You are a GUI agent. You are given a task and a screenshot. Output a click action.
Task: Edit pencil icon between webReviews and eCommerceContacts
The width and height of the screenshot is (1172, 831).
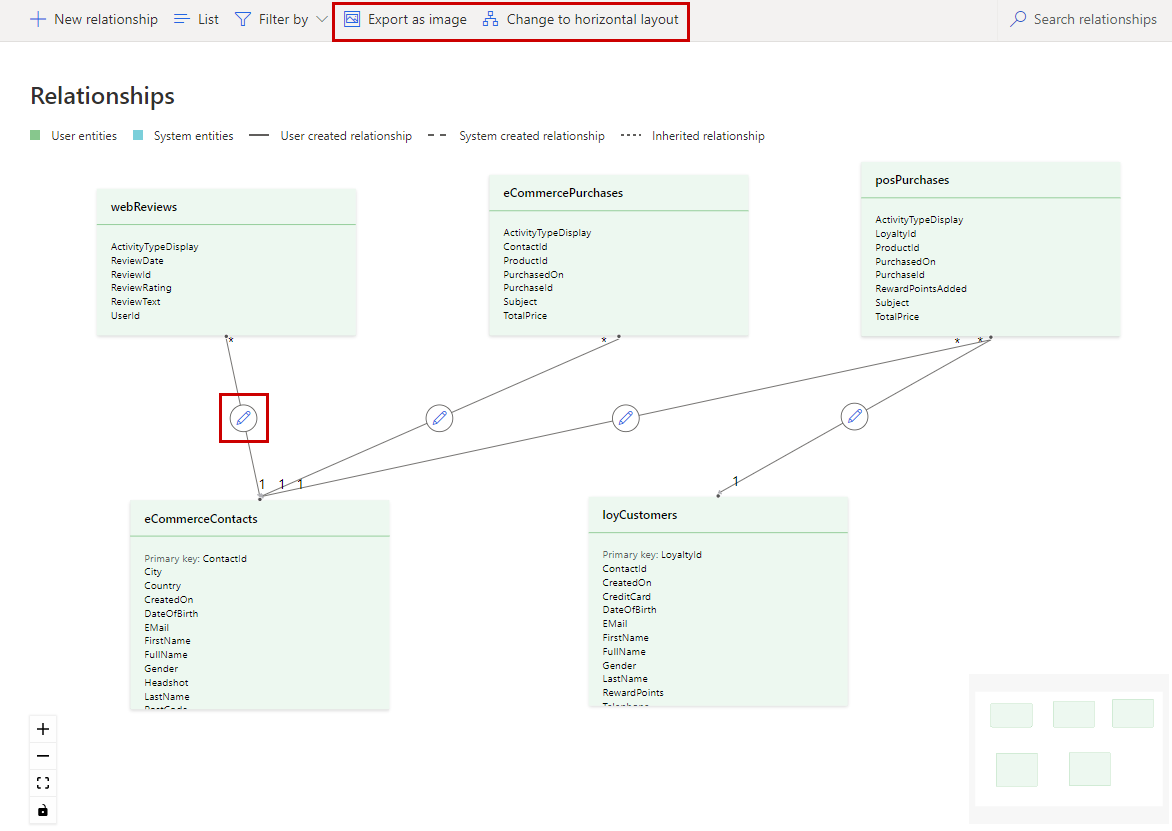(243, 418)
